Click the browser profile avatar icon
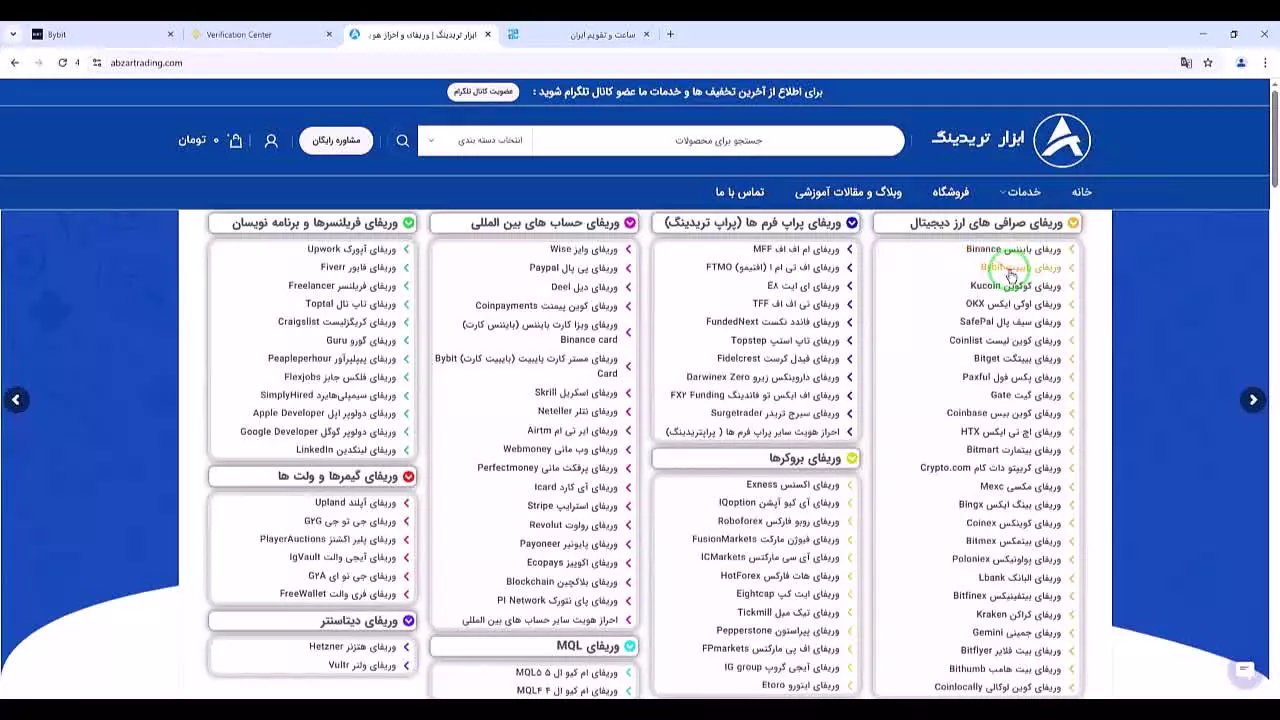 1241,62
